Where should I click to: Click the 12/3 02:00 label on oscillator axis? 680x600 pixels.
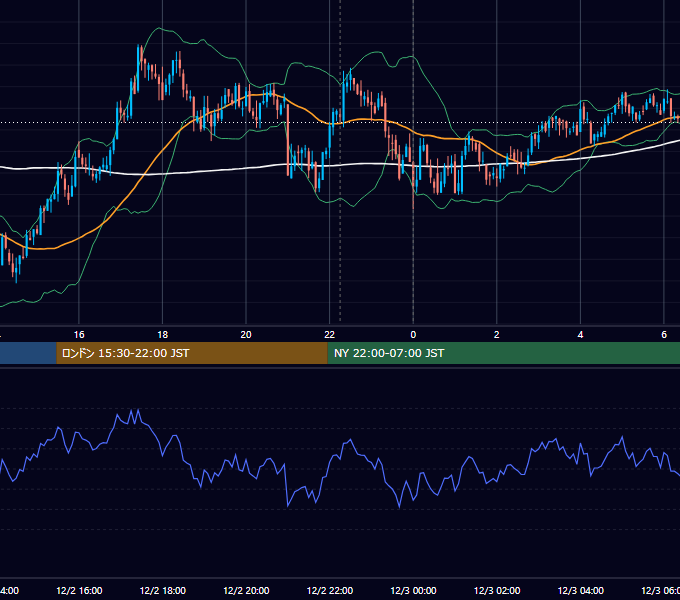click(497, 591)
